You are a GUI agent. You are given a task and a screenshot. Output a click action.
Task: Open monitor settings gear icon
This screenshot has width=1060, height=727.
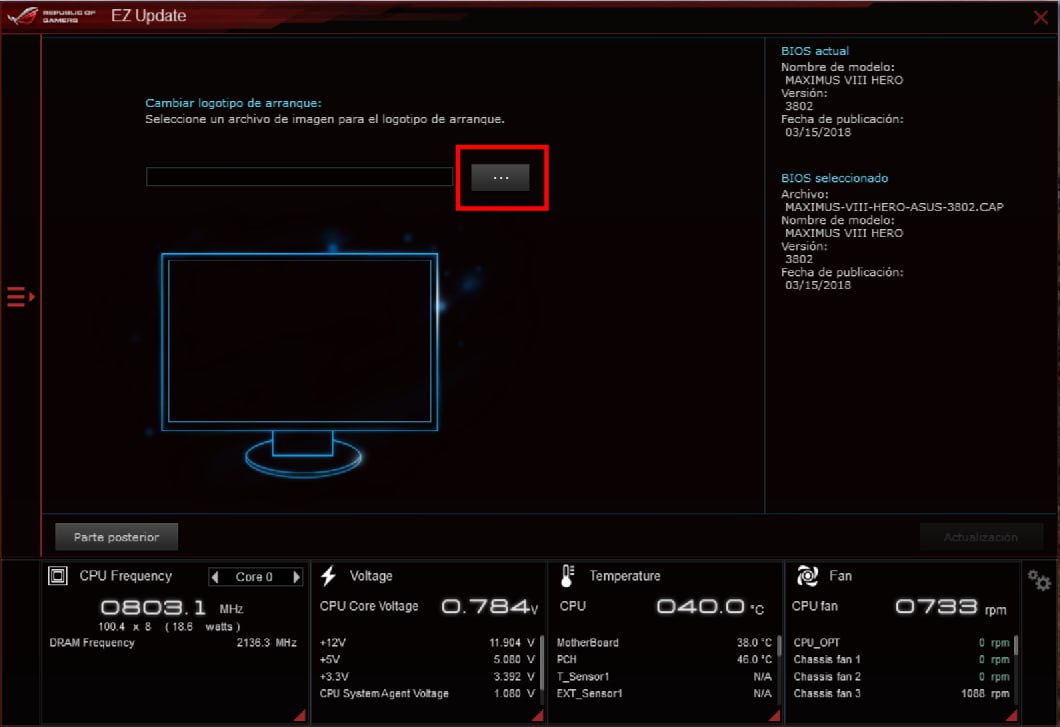pos(1039,580)
